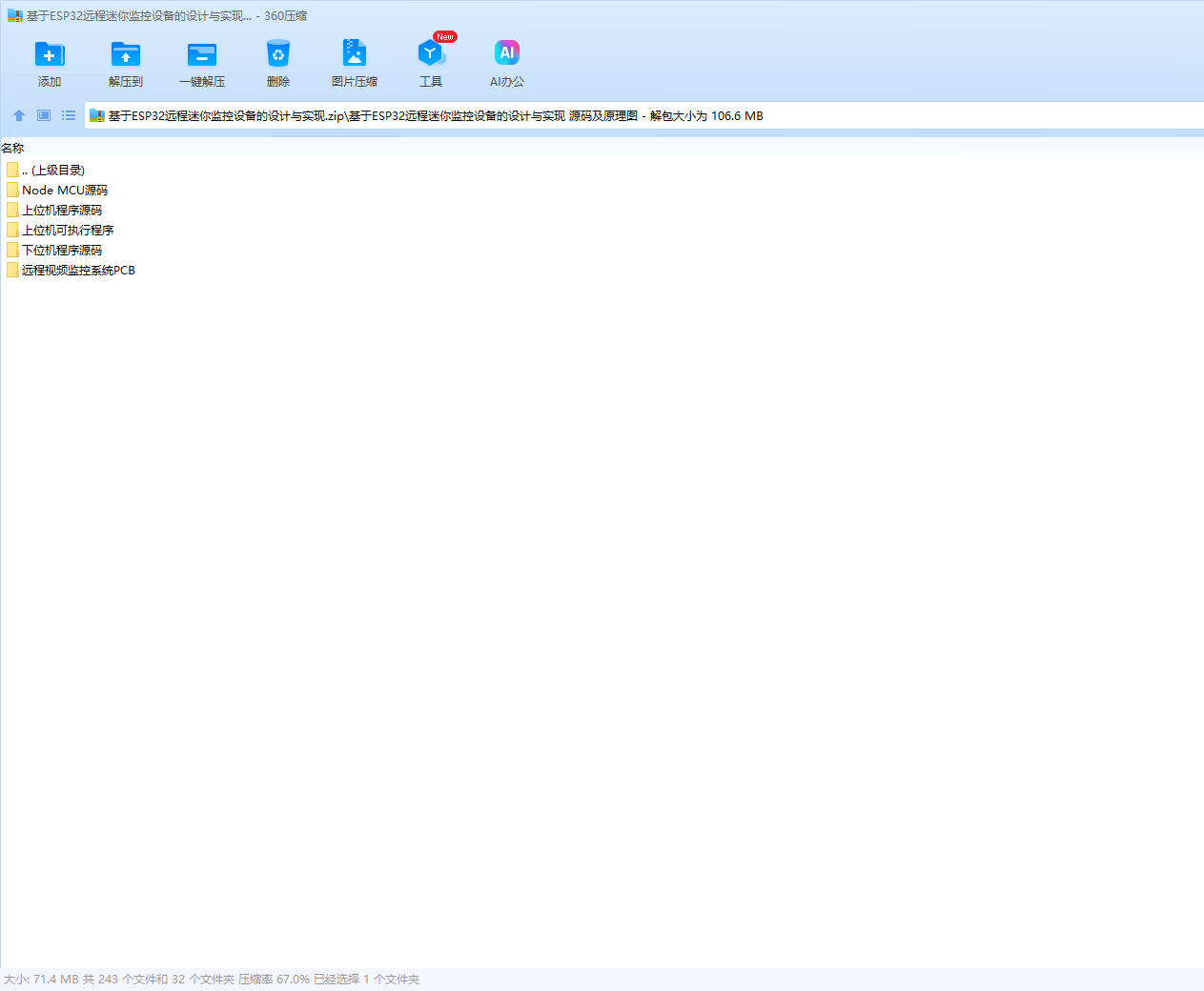Click the archive path address field
1204x991 pixels.
[643, 115]
